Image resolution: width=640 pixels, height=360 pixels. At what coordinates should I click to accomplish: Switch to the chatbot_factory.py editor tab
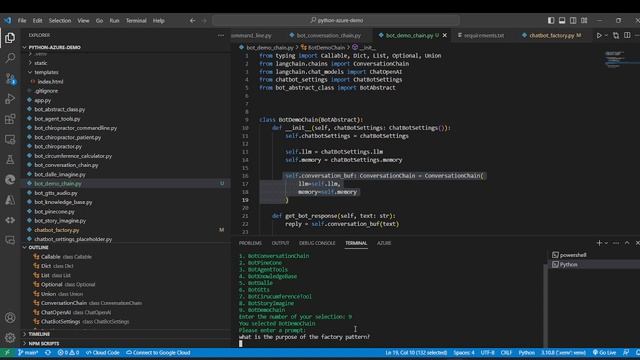pyautogui.click(x=554, y=36)
